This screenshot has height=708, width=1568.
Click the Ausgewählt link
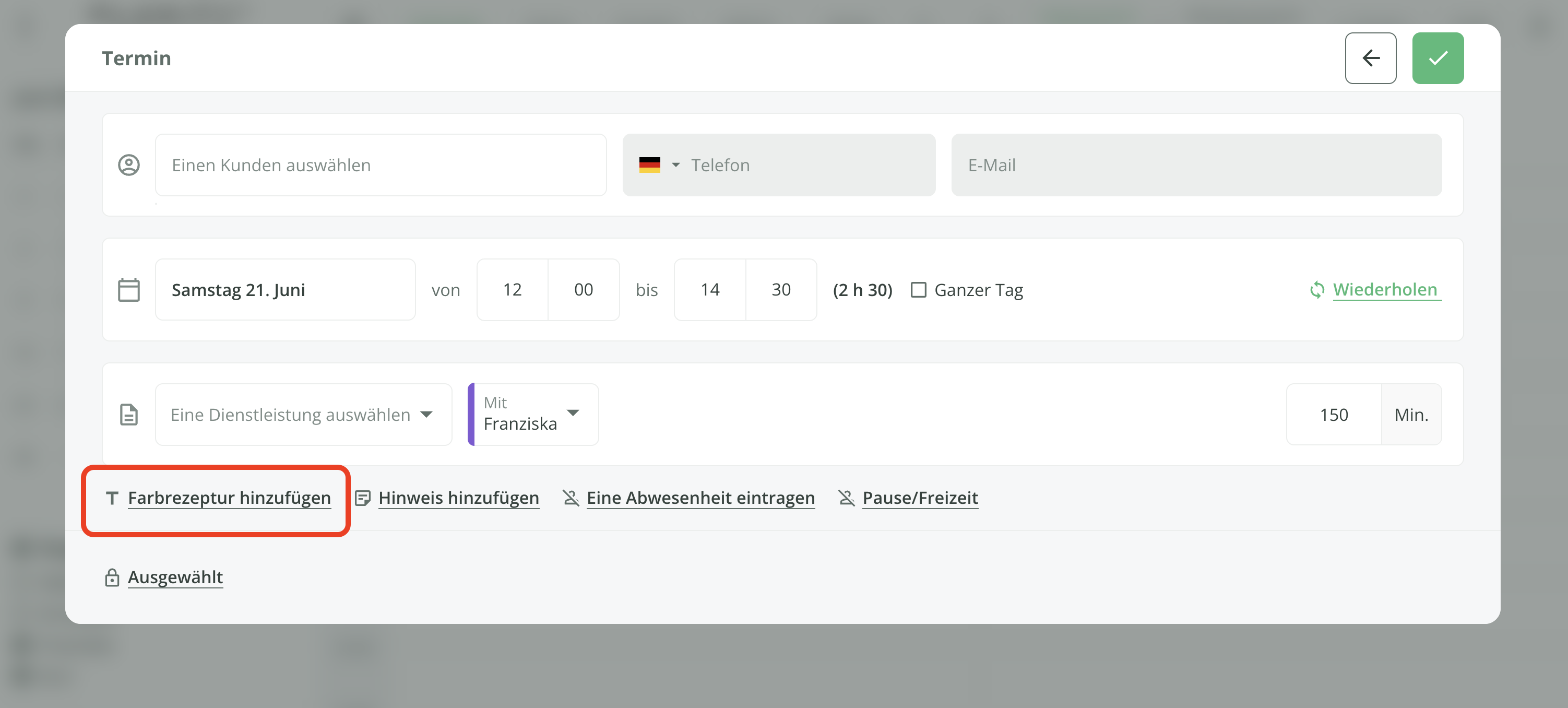175,577
